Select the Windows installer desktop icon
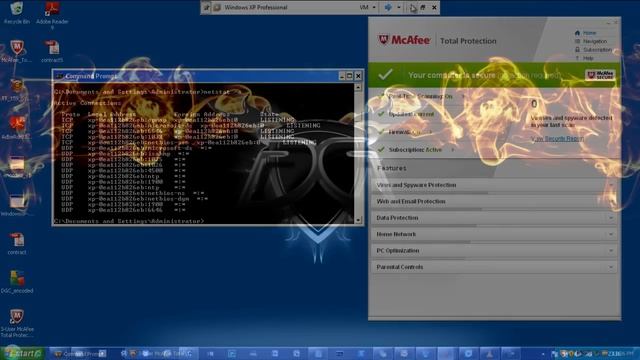 pos(17,205)
